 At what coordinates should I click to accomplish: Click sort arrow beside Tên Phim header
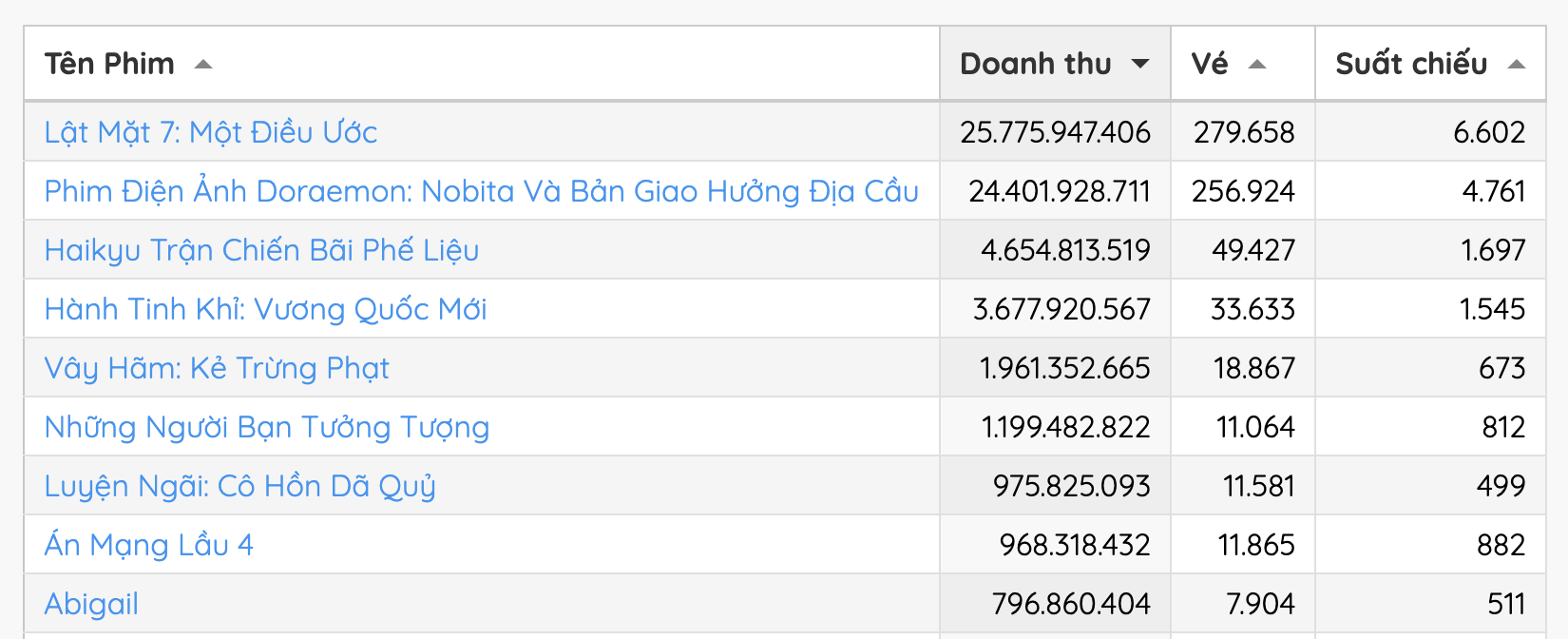coord(202,65)
